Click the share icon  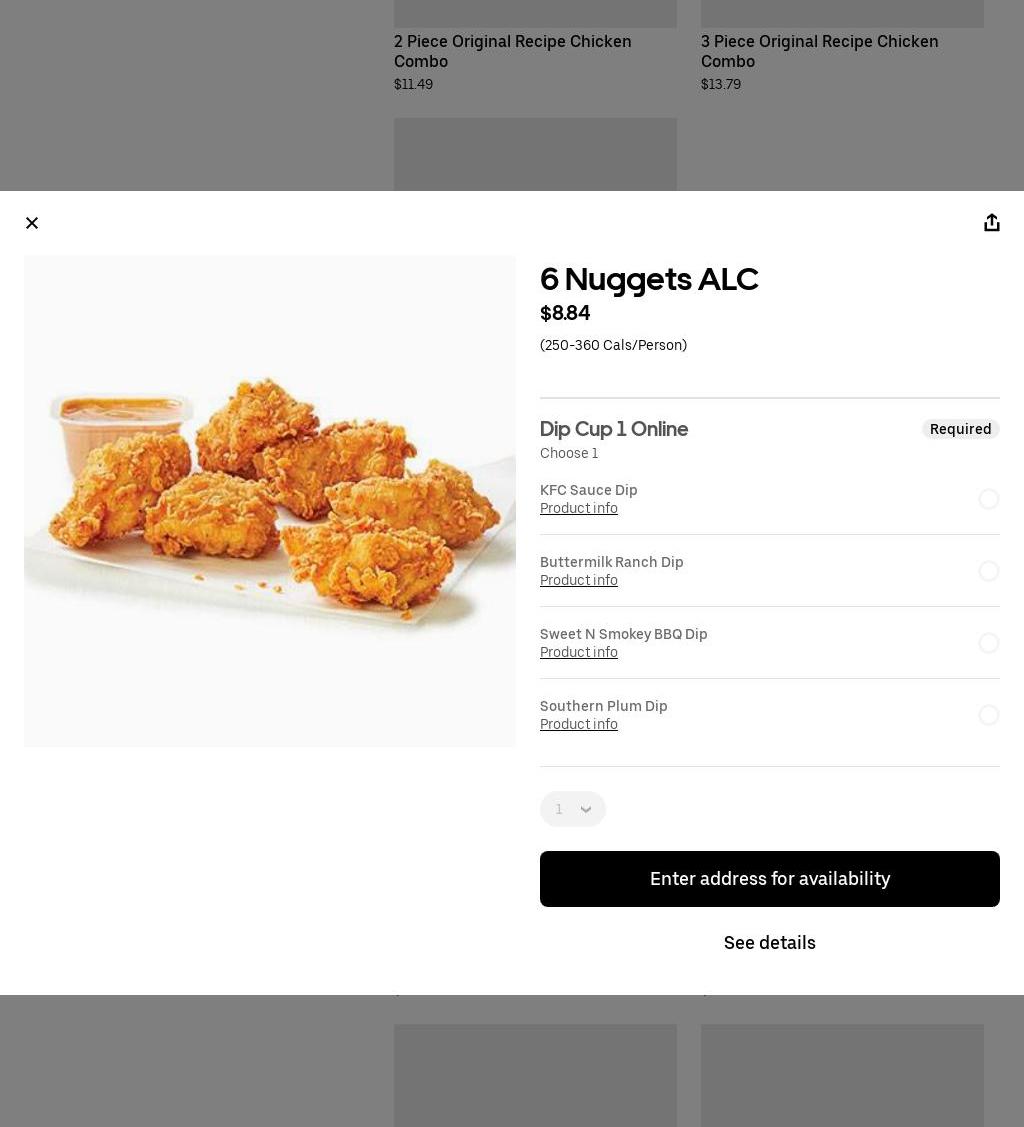(x=992, y=223)
